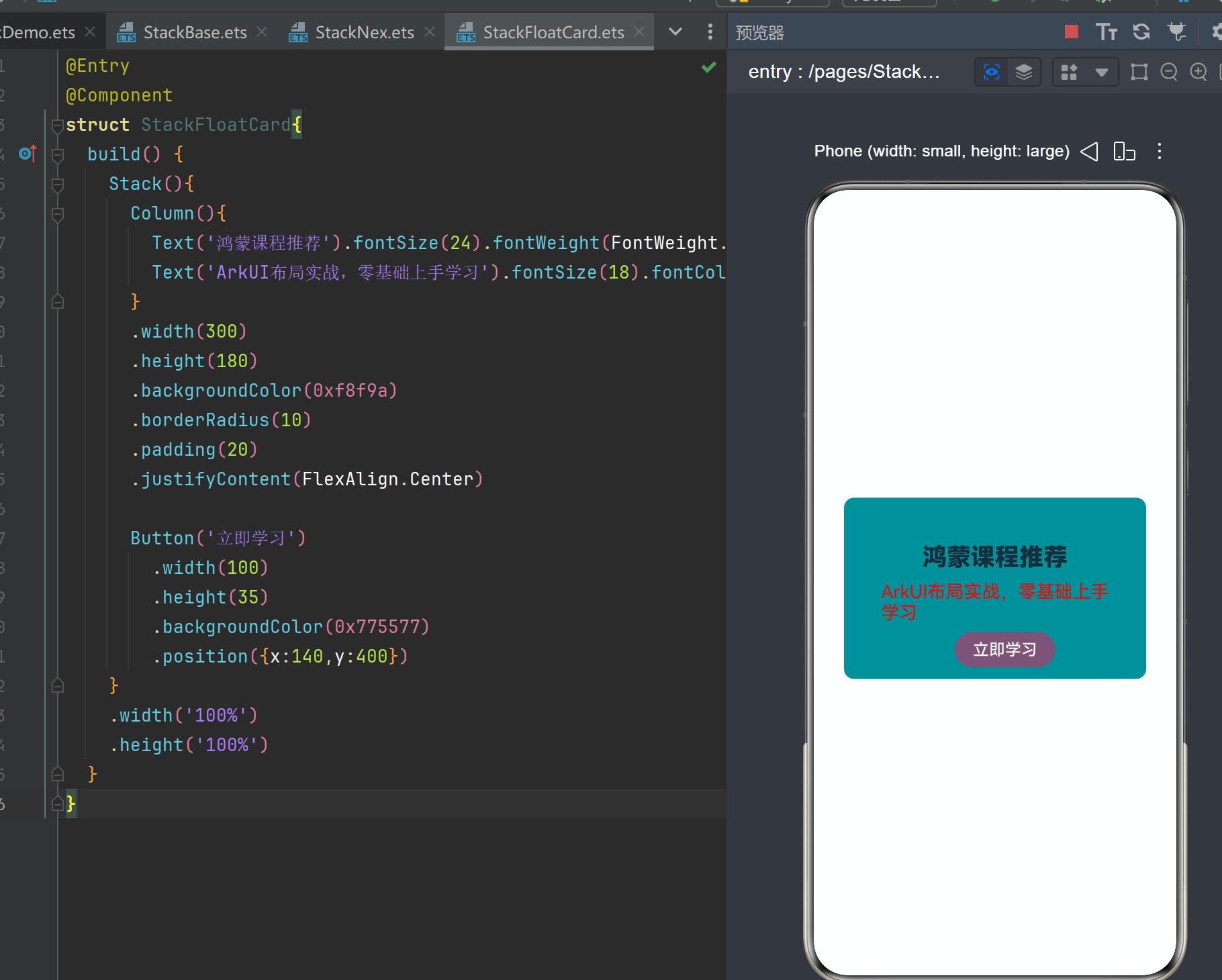Expand the profile dropdown arrow

pyautogui.click(x=1101, y=72)
